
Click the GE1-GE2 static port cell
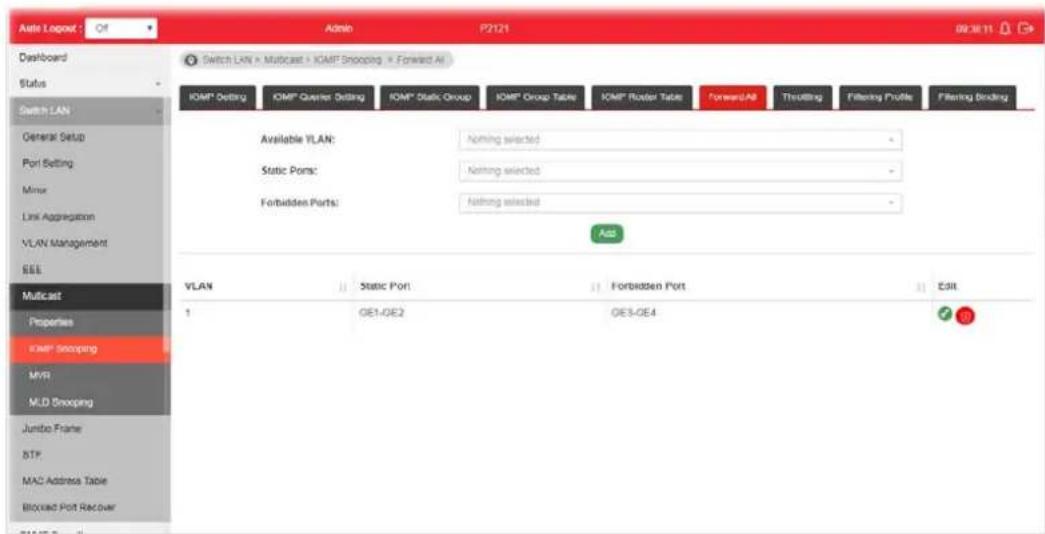381,314
